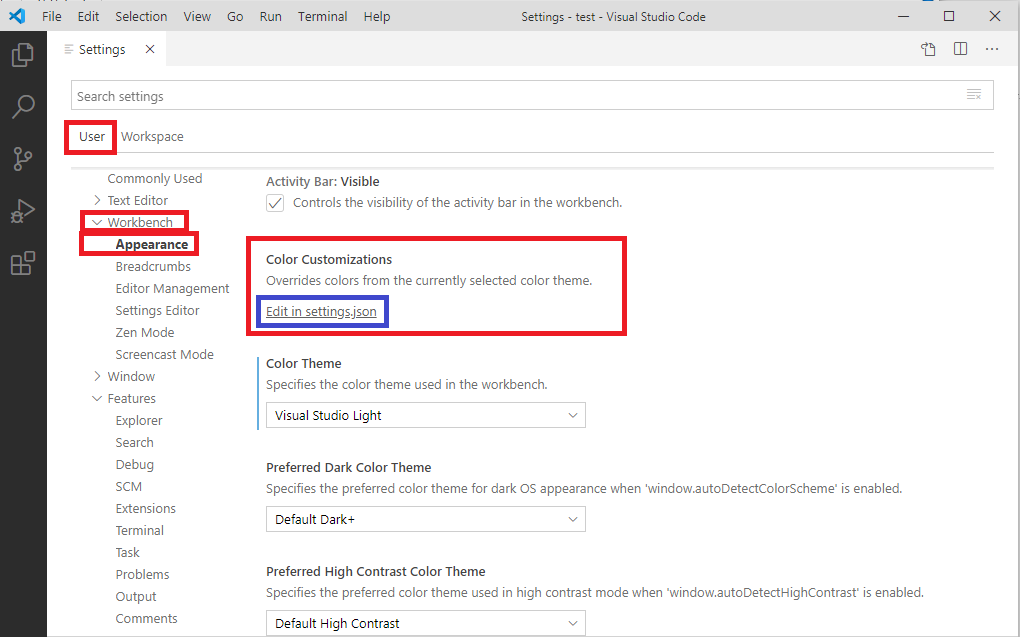Select SCM under Features

click(x=129, y=487)
